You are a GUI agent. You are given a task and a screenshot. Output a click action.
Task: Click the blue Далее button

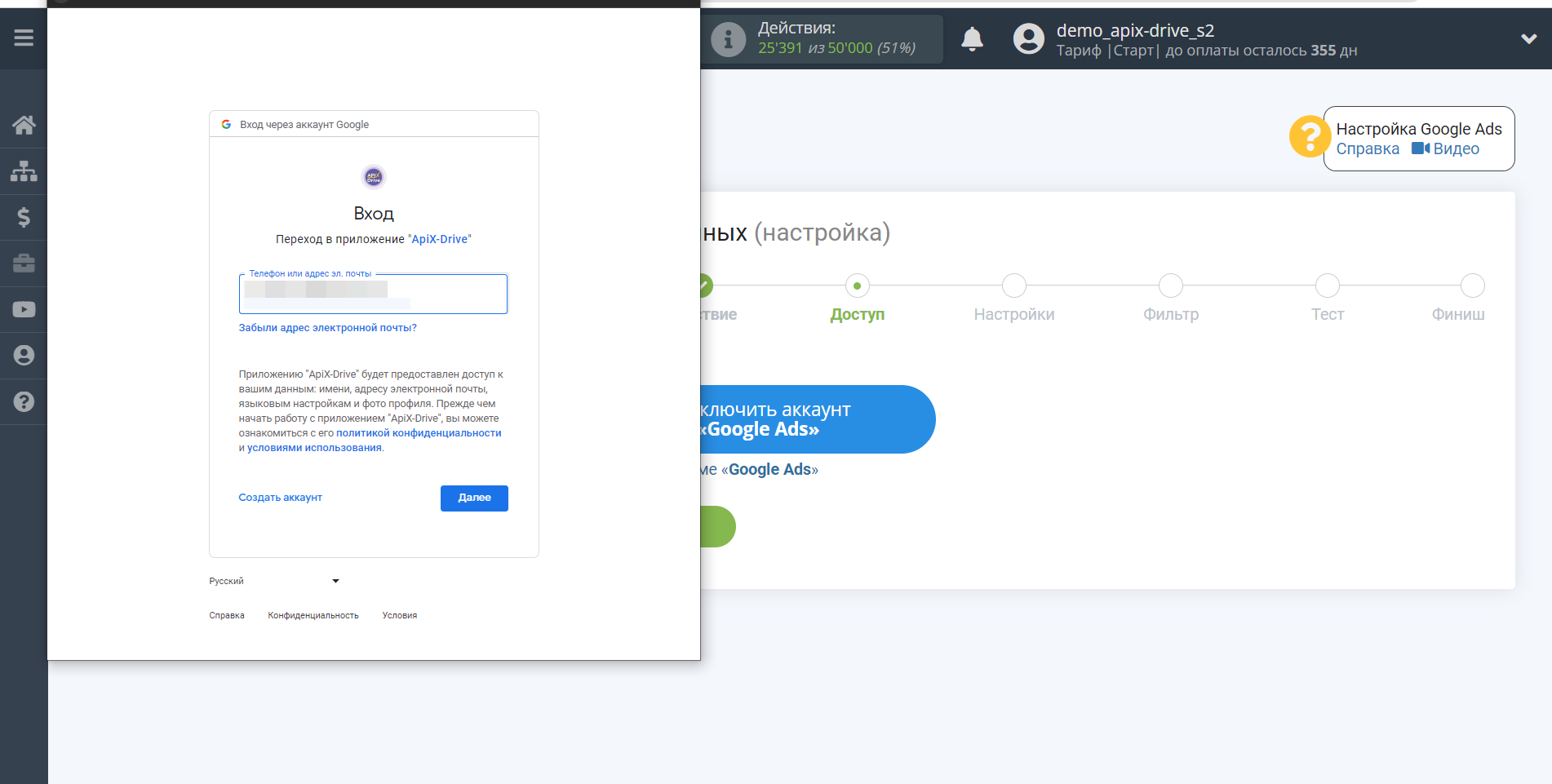coord(474,498)
